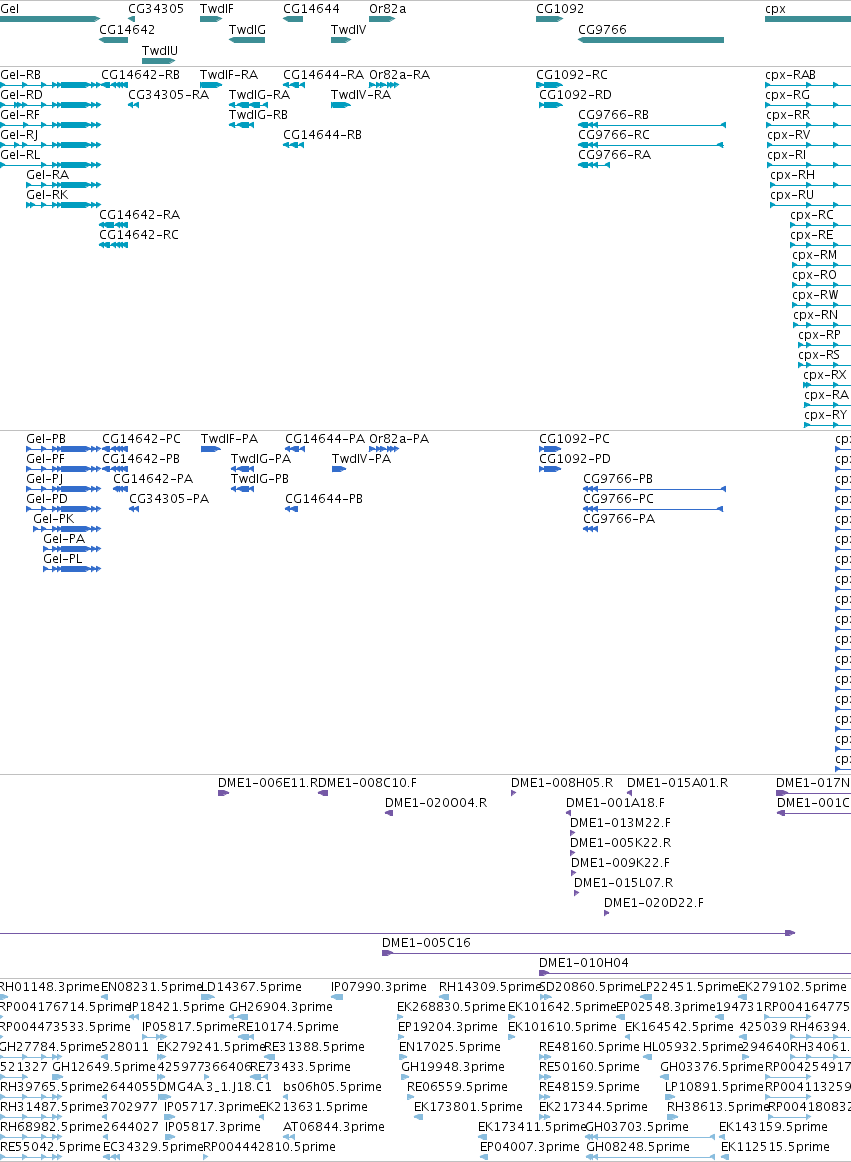The height and width of the screenshot is (1162, 851).
Task: Select the TwdlG gene name
Action: [x=247, y=30]
